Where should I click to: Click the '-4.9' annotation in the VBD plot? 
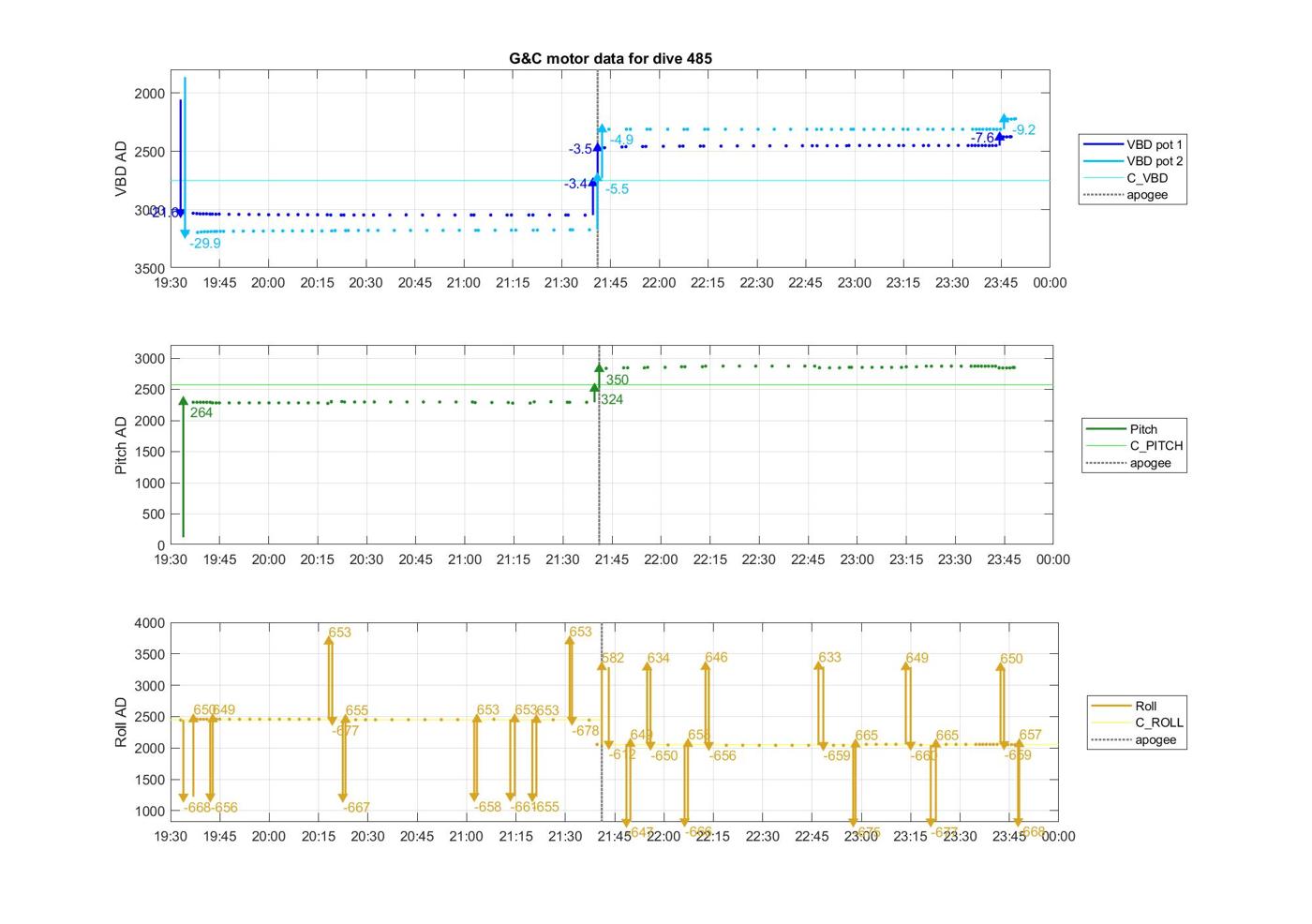click(x=621, y=141)
